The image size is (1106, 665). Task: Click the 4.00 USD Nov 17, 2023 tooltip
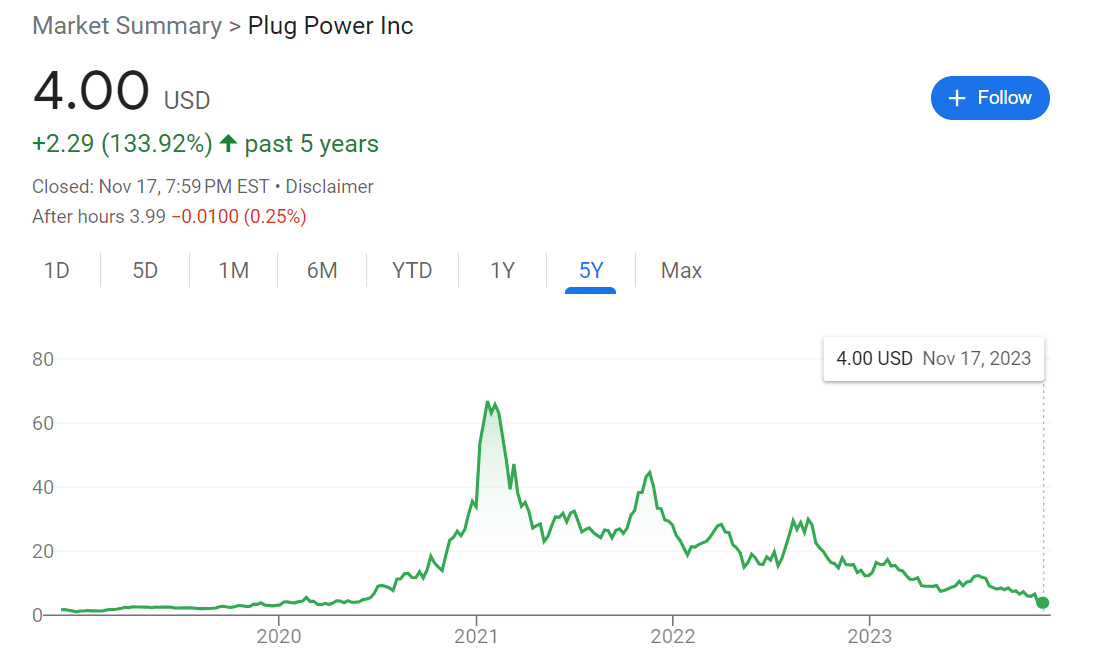933,358
